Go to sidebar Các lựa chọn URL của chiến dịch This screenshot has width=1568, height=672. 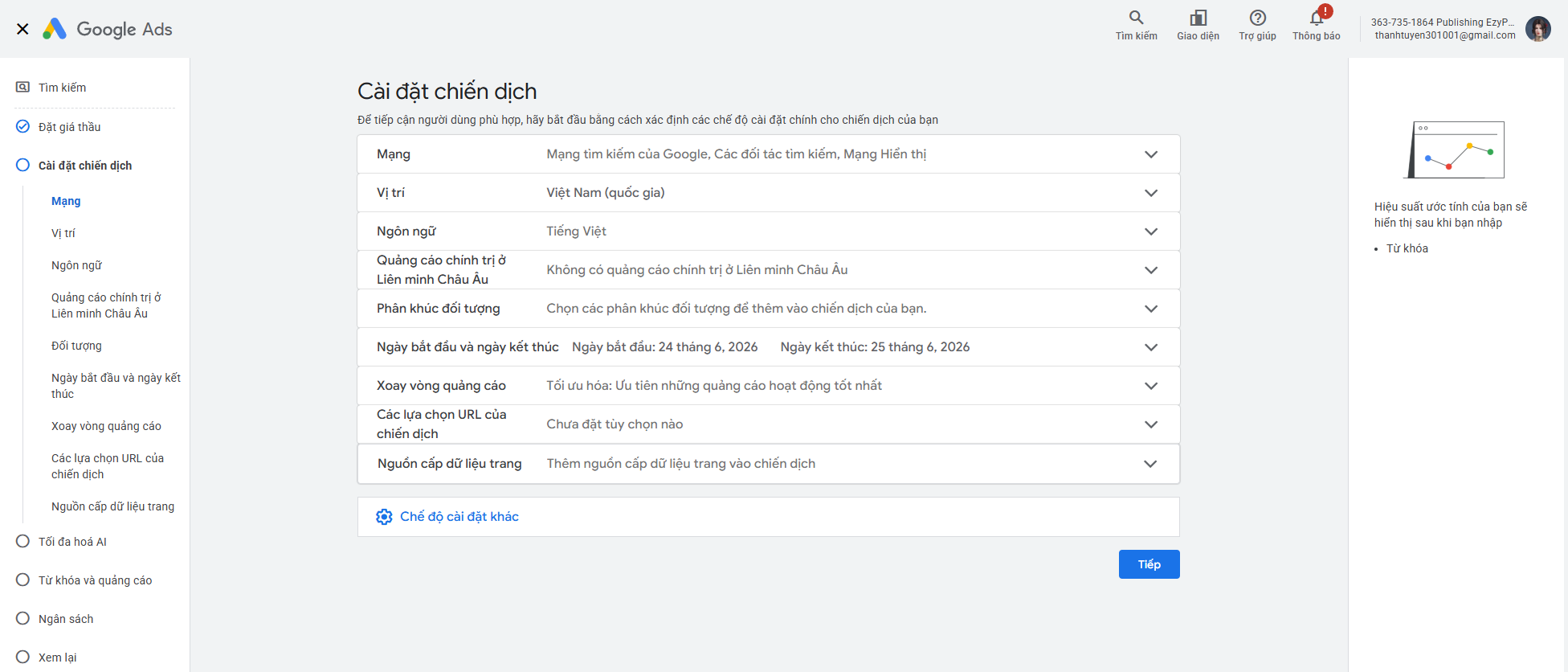point(108,466)
